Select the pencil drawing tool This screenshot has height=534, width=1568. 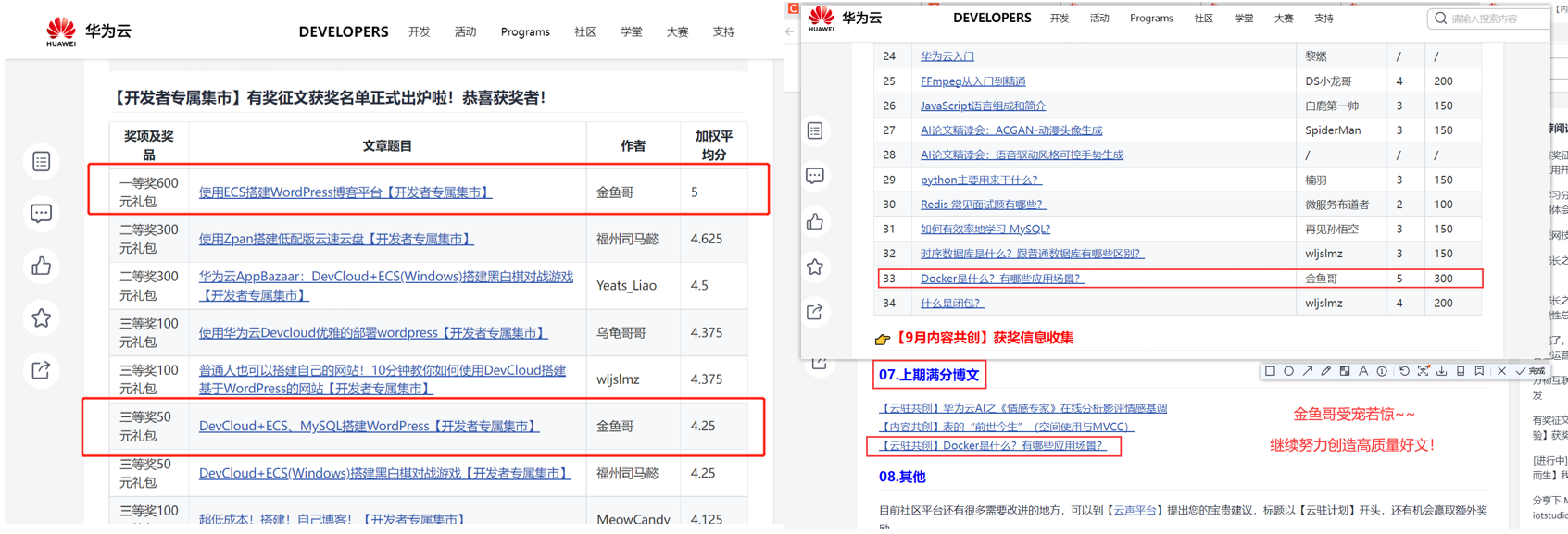[x=1326, y=371]
